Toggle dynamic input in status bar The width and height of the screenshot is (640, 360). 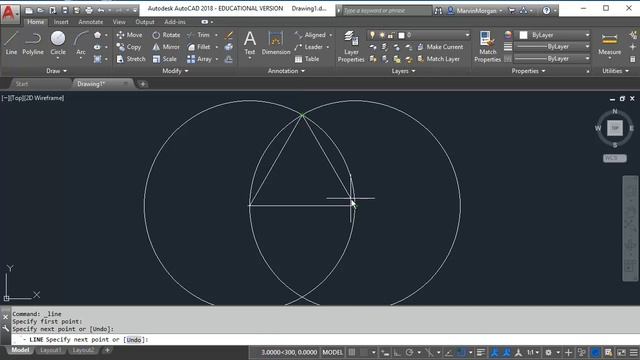pos(385,352)
